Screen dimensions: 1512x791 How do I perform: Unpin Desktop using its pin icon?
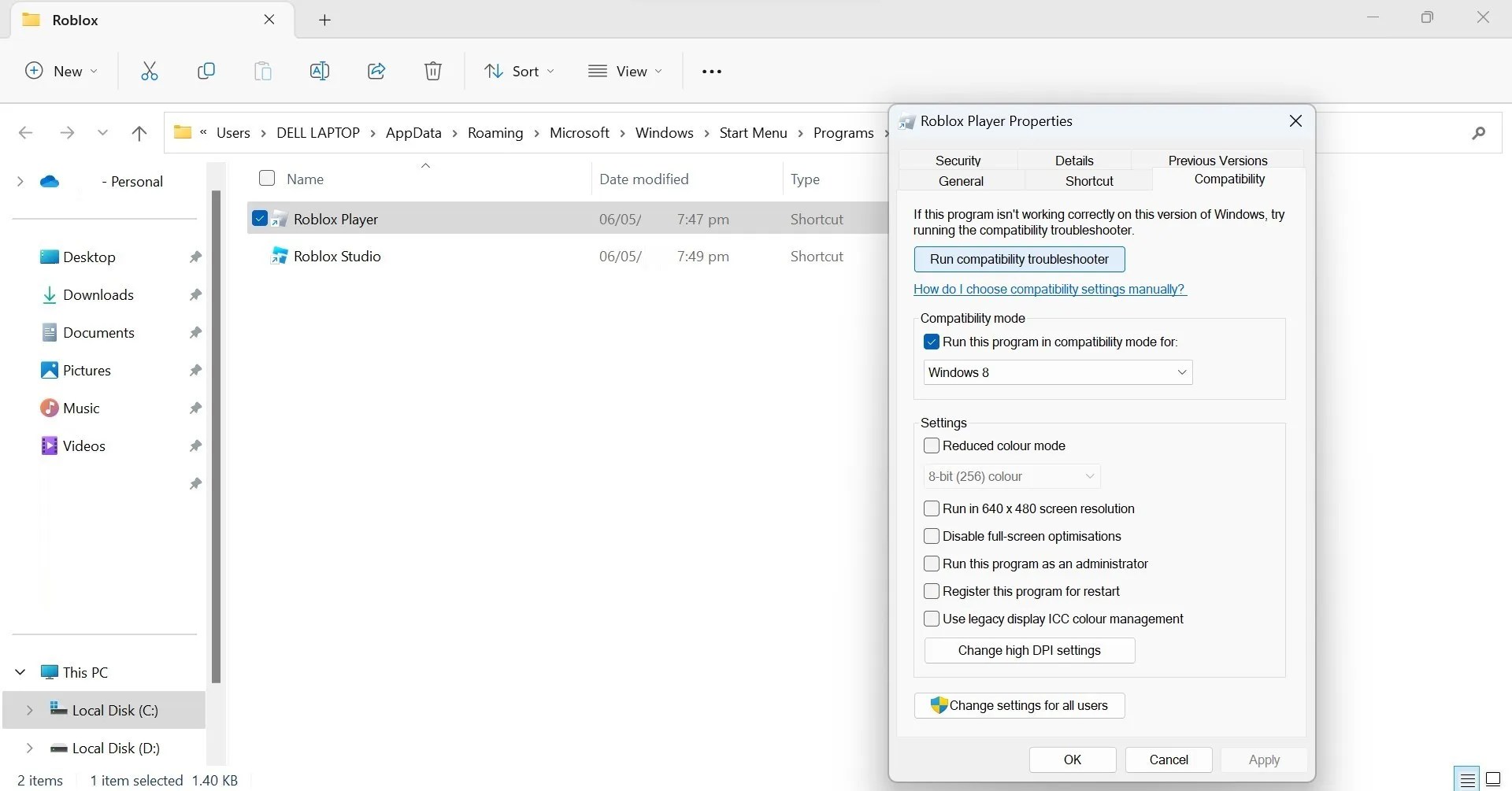195,257
